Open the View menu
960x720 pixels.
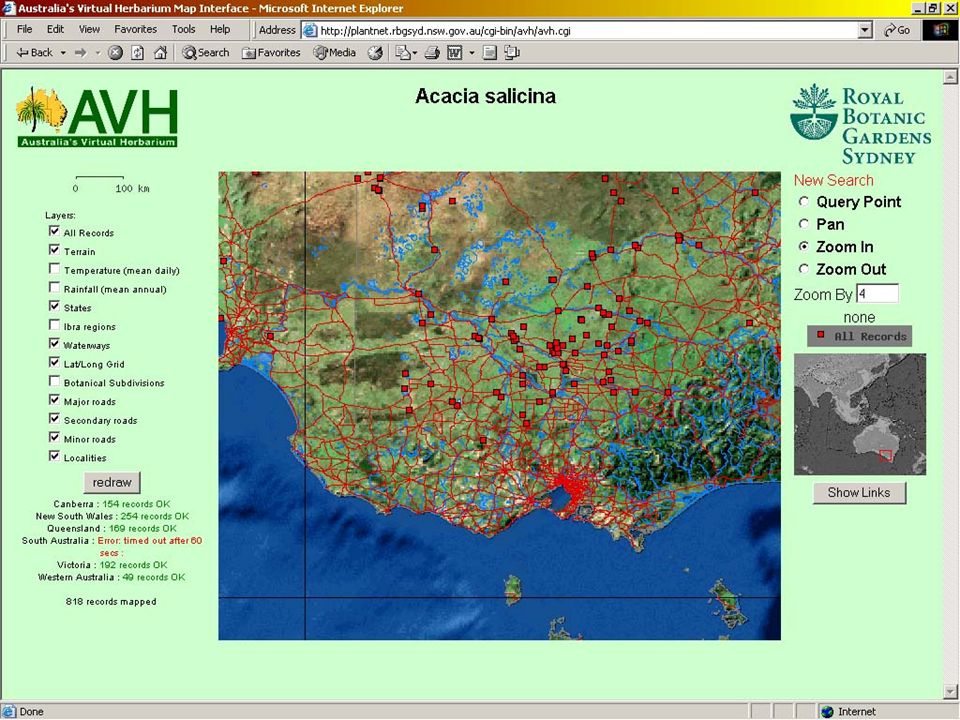click(89, 29)
